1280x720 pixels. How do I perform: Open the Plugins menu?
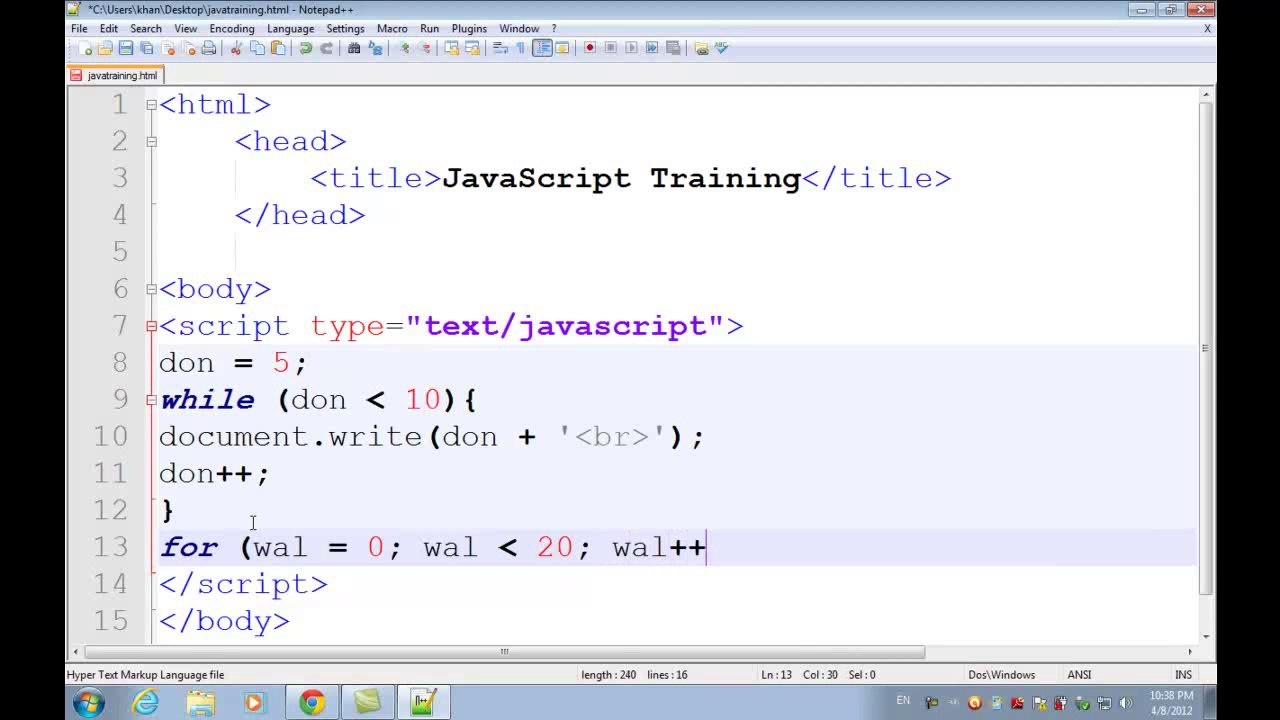pyautogui.click(x=469, y=29)
